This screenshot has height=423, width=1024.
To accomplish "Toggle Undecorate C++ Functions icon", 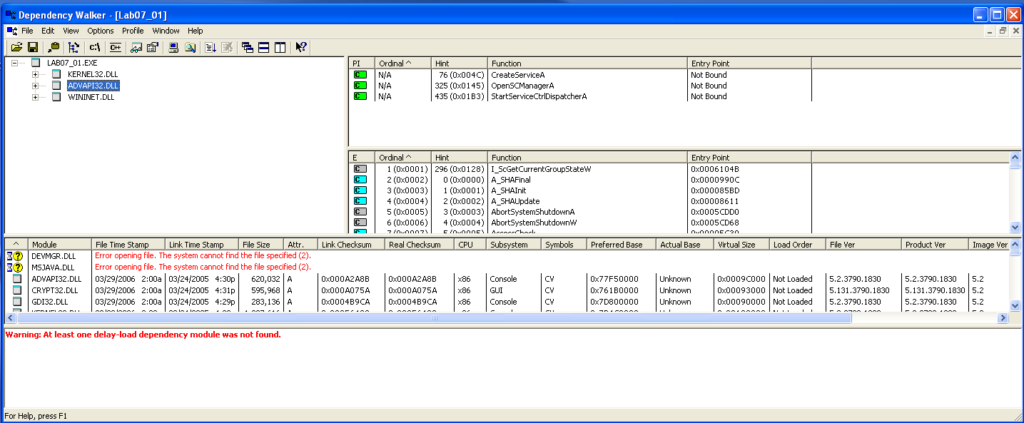I will pyautogui.click(x=115, y=47).
